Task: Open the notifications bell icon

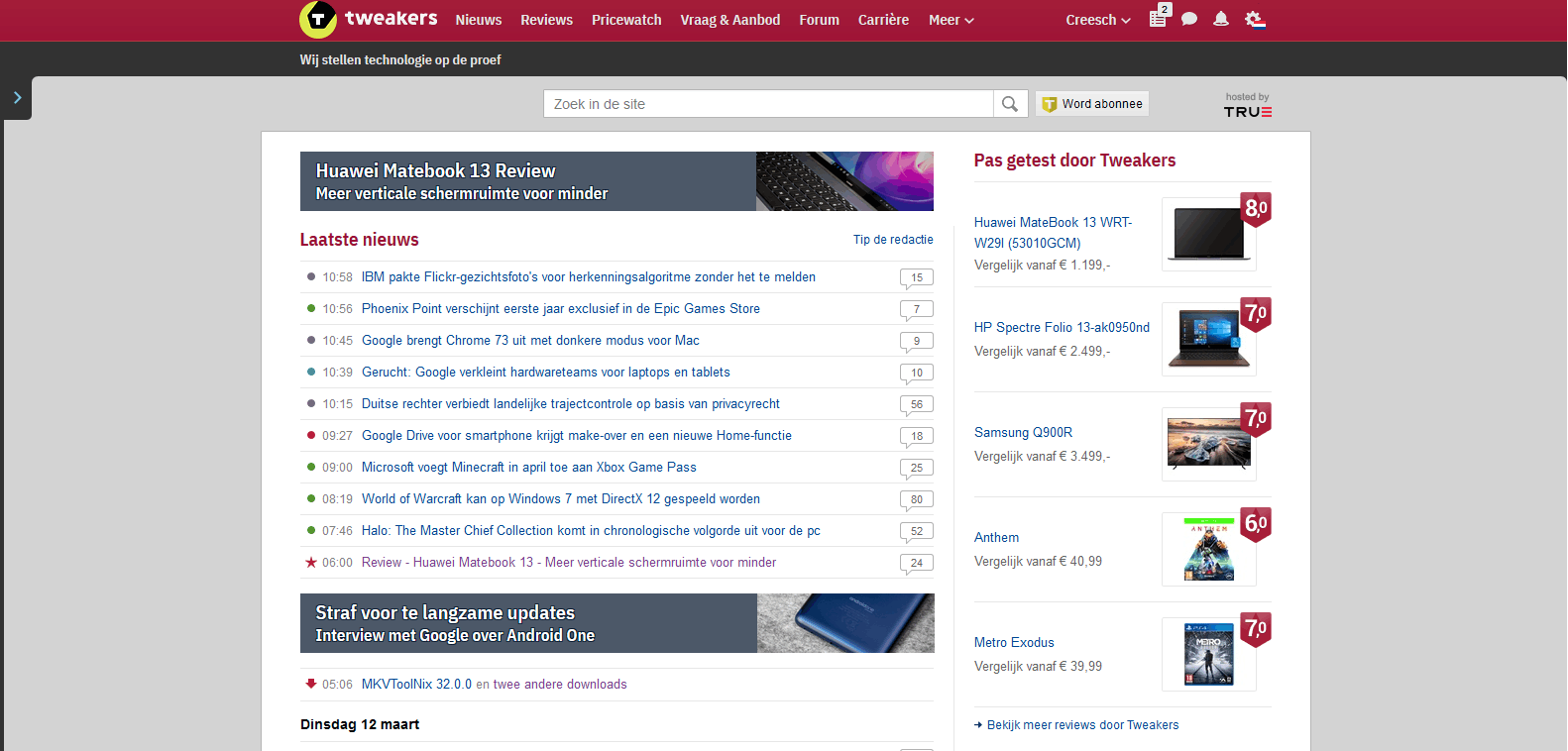Action: 1221,19
